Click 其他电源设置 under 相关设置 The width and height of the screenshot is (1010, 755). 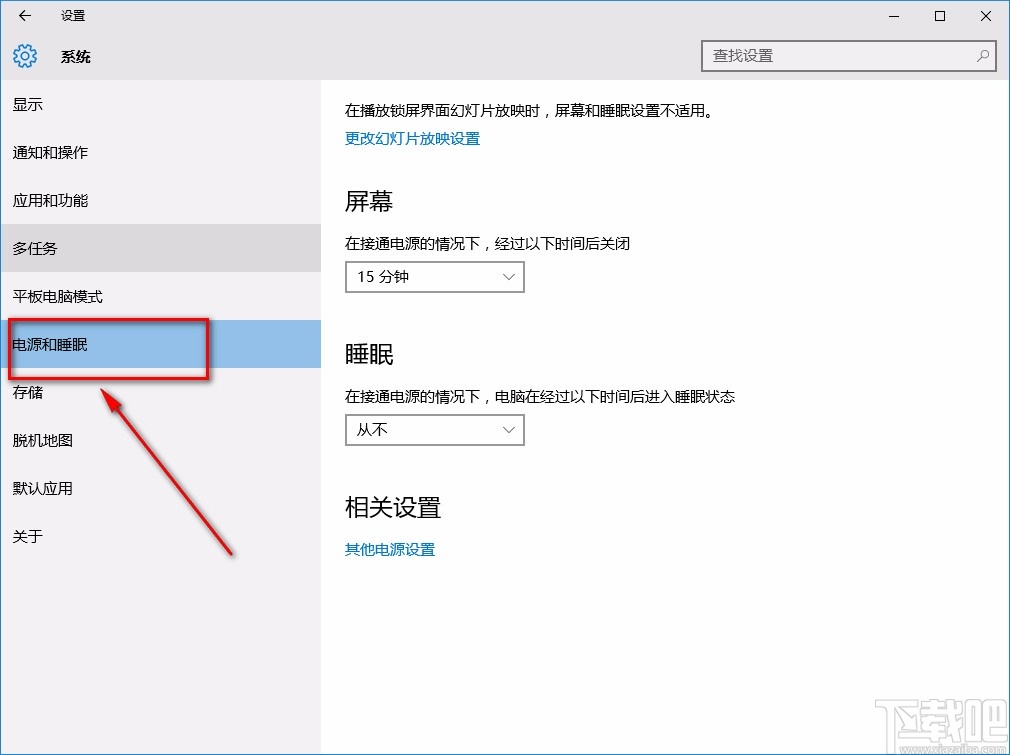coord(389,549)
